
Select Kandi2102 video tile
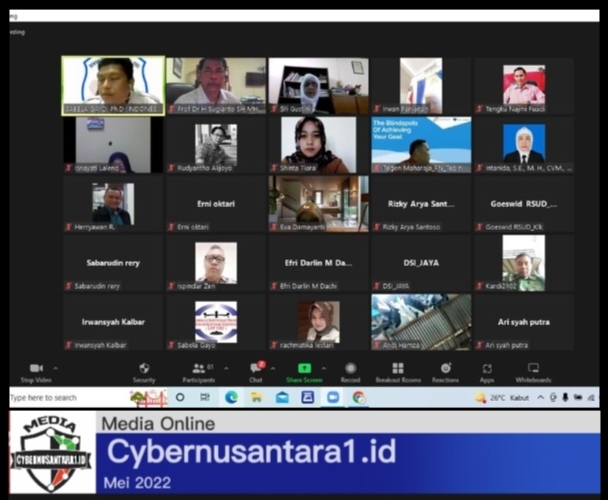[524, 263]
